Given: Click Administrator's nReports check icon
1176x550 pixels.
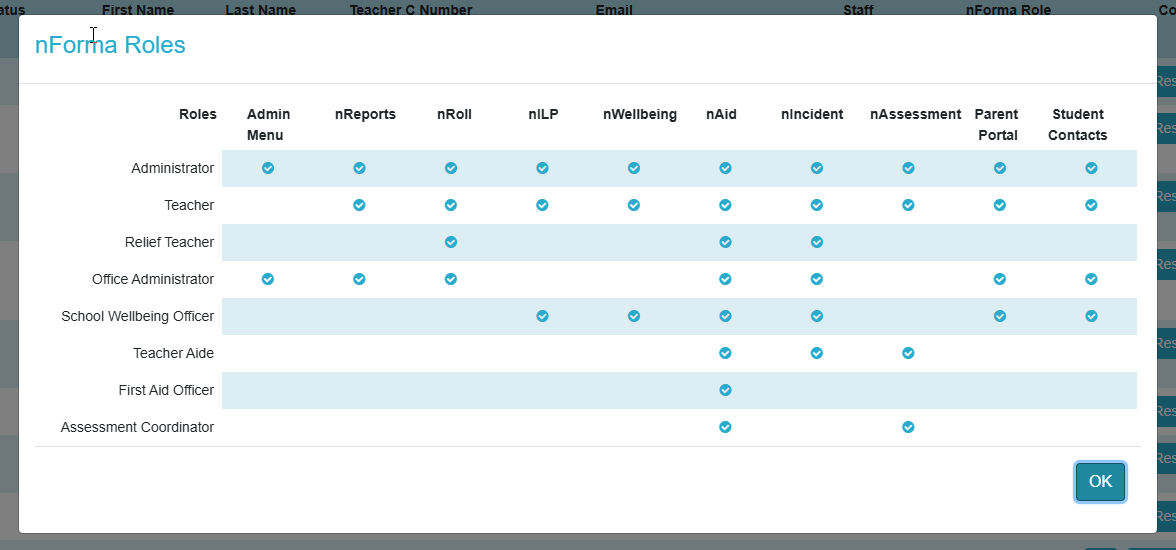Looking at the screenshot, I should click(x=359, y=168).
